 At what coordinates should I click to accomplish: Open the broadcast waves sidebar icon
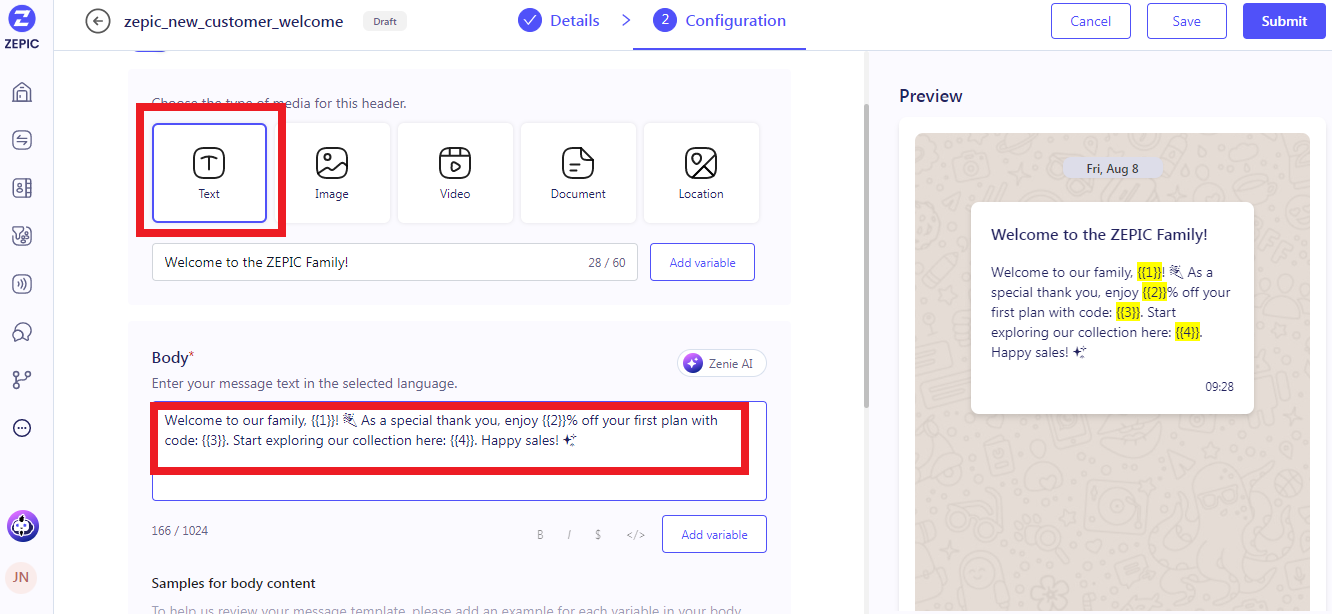tap(22, 284)
